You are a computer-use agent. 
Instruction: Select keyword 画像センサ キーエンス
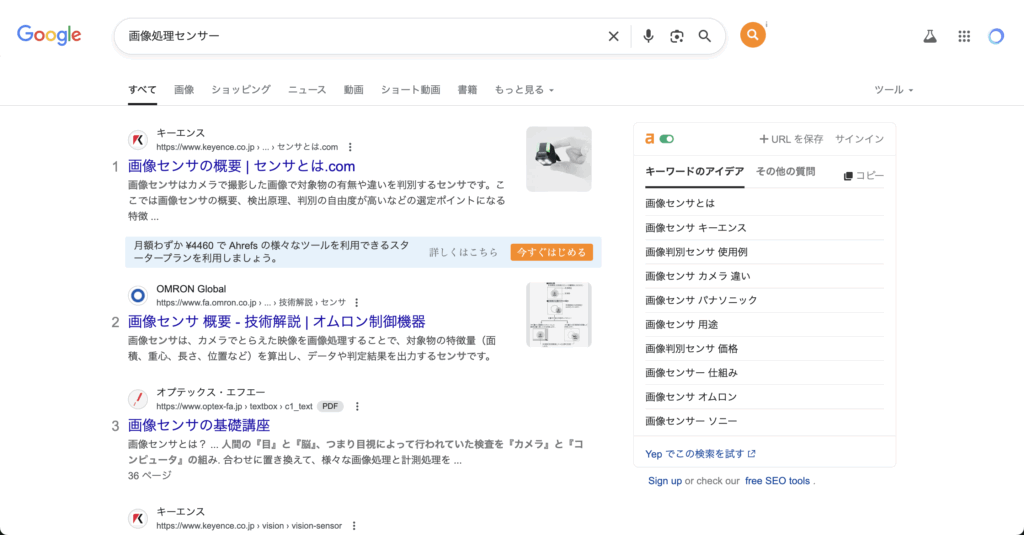click(x=696, y=227)
